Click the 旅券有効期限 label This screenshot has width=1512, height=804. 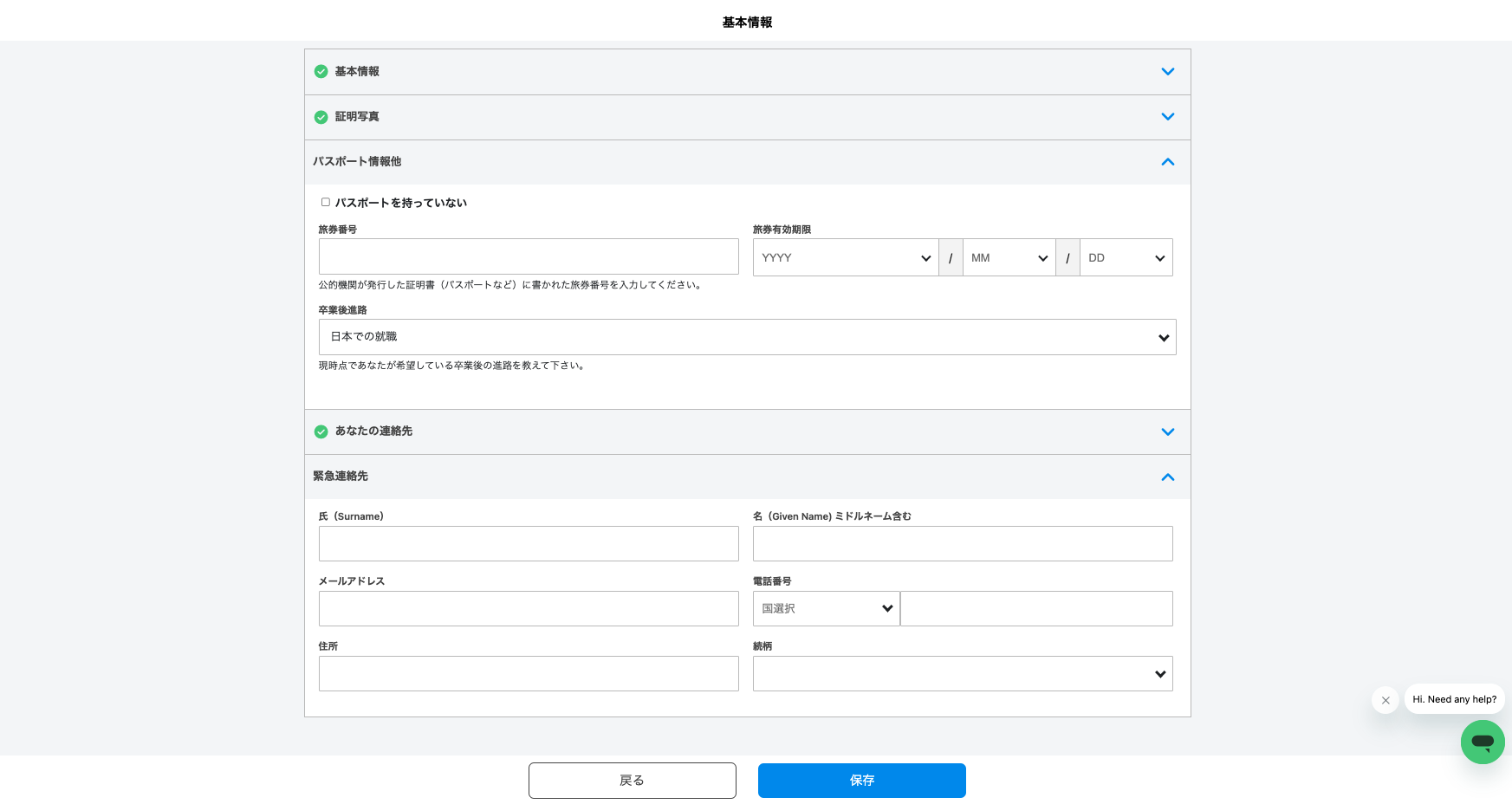(x=782, y=230)
